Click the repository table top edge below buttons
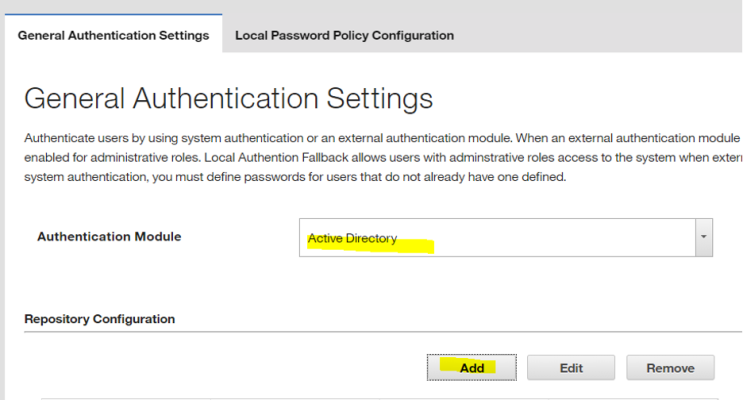This screenshot has height=400, width=743. [x=379, y=399]
